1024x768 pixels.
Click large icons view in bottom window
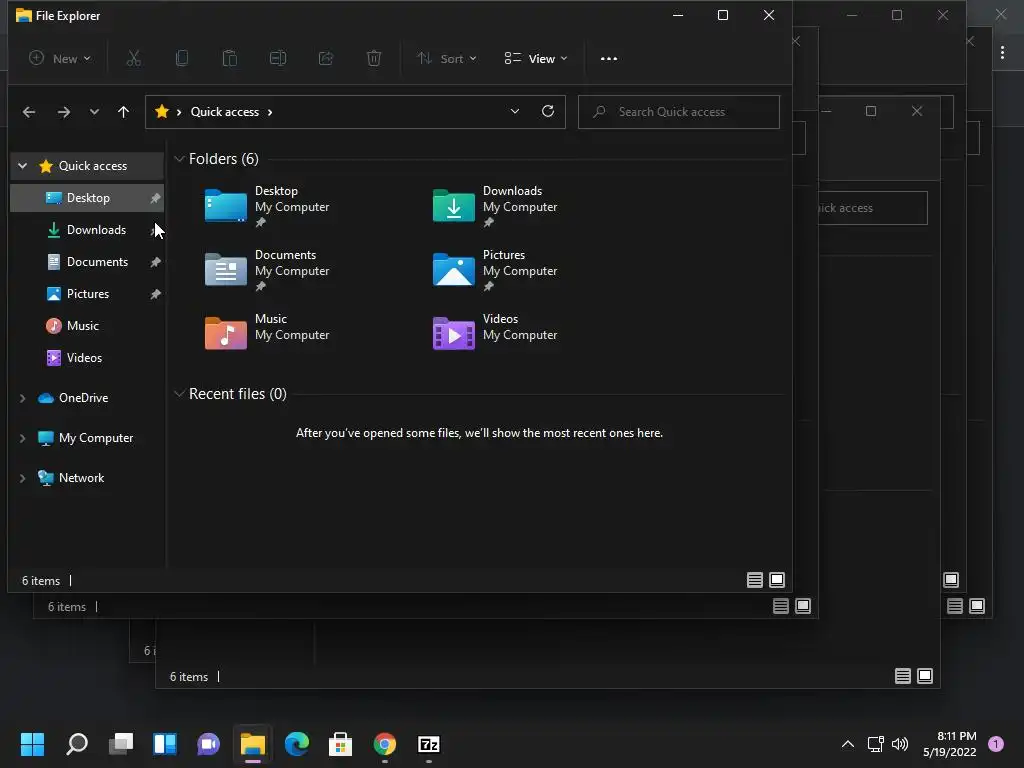[x=925, y=676]
